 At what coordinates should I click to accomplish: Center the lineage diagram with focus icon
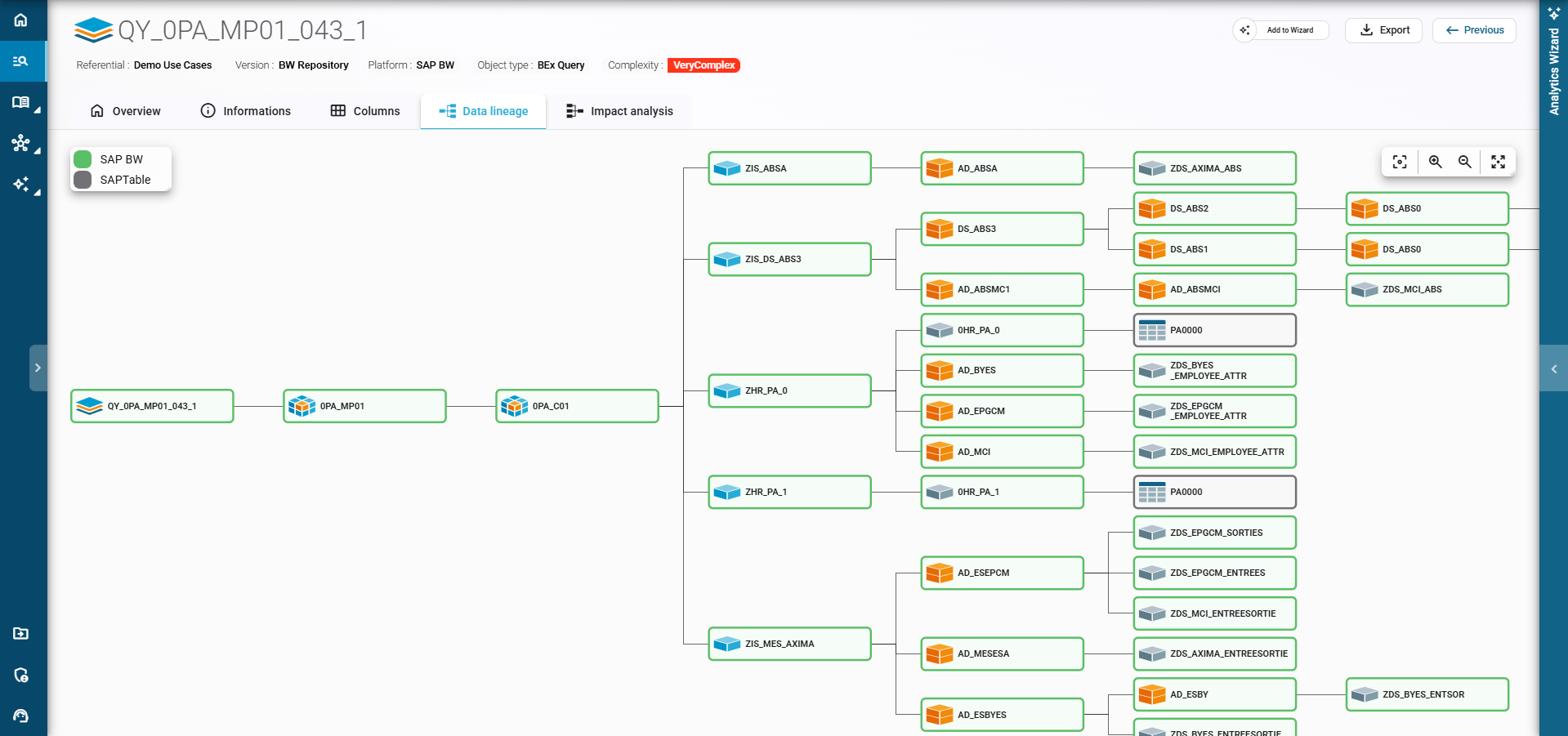point(1400,162)
